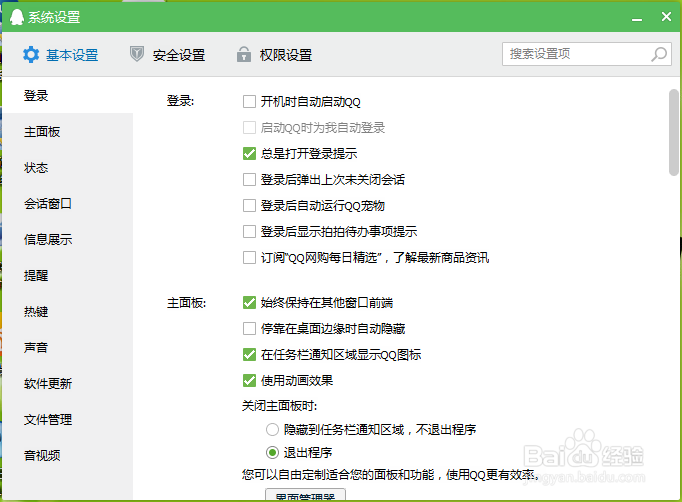This screenshot has height=502, width=682.
Task: Click the QQ penguin logo in title bar
Action: click(x=17, y=17)
